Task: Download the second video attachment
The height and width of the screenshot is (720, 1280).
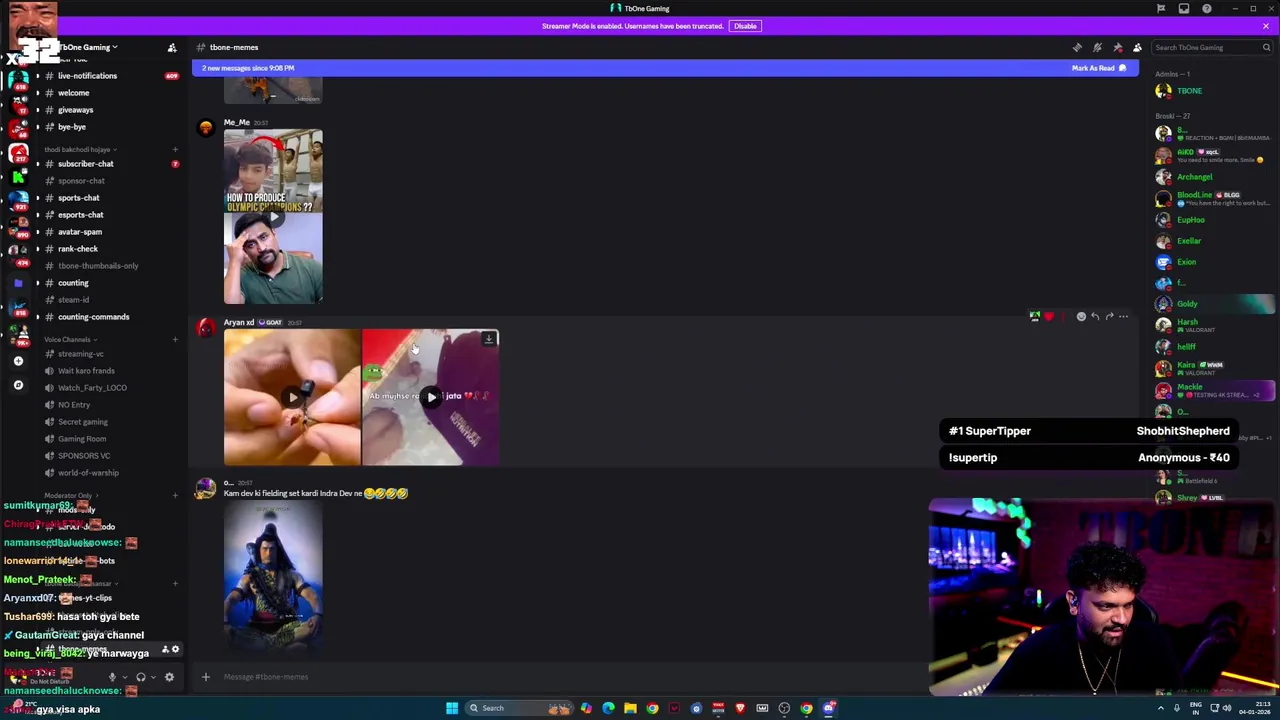Action: (488, 340)
